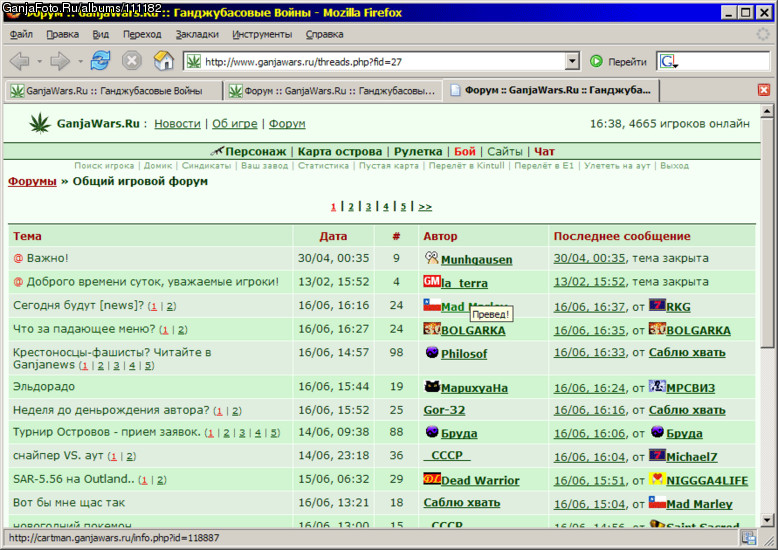Switch to the first GanjaWars.Ru tab
778x550 pixels.
click(113, 91)
